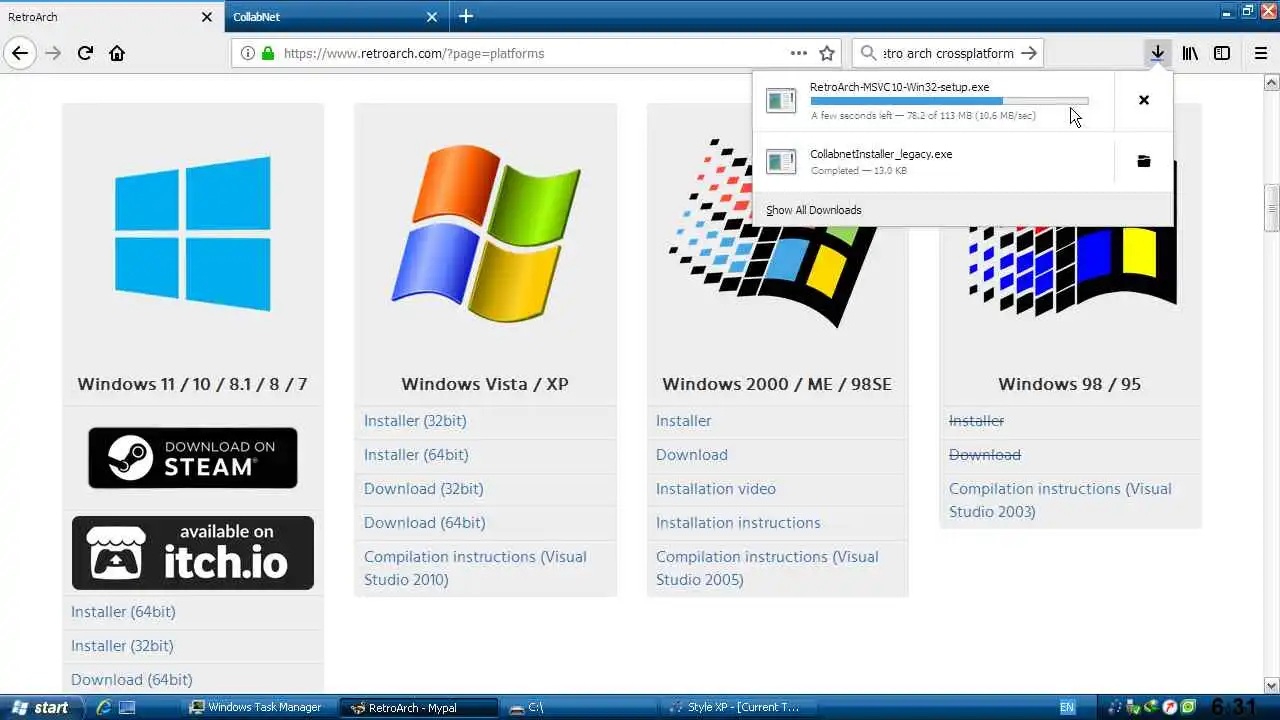Click the Windows XP logo image

tap(486, 233)
